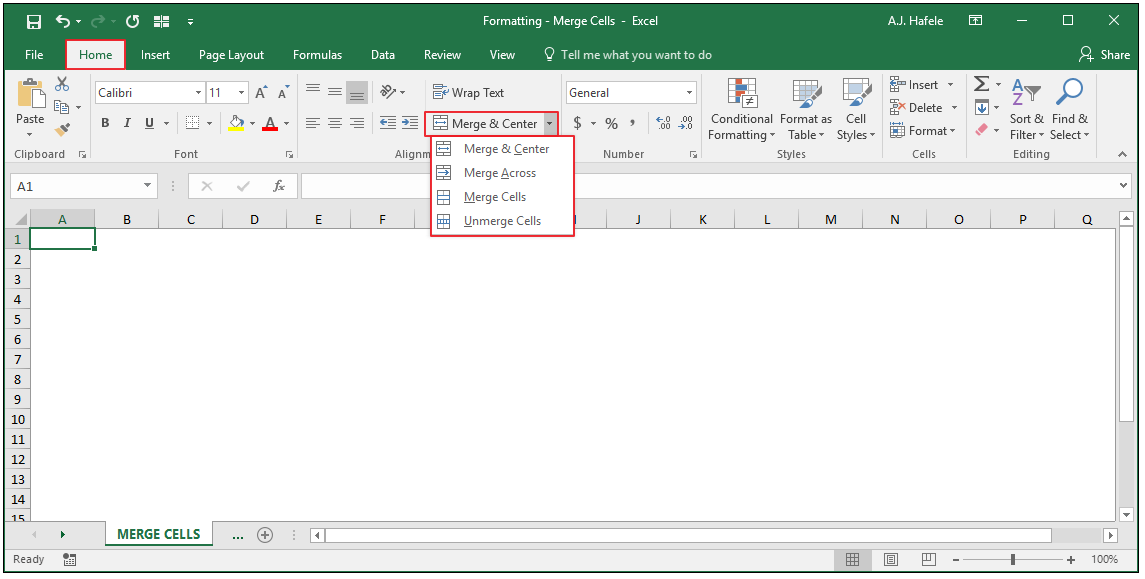Image resolution: width=1145 pixels, height=579 pixels.
Task: Switch to the Insert ribbon tab
Action: [x=156, y=55]
